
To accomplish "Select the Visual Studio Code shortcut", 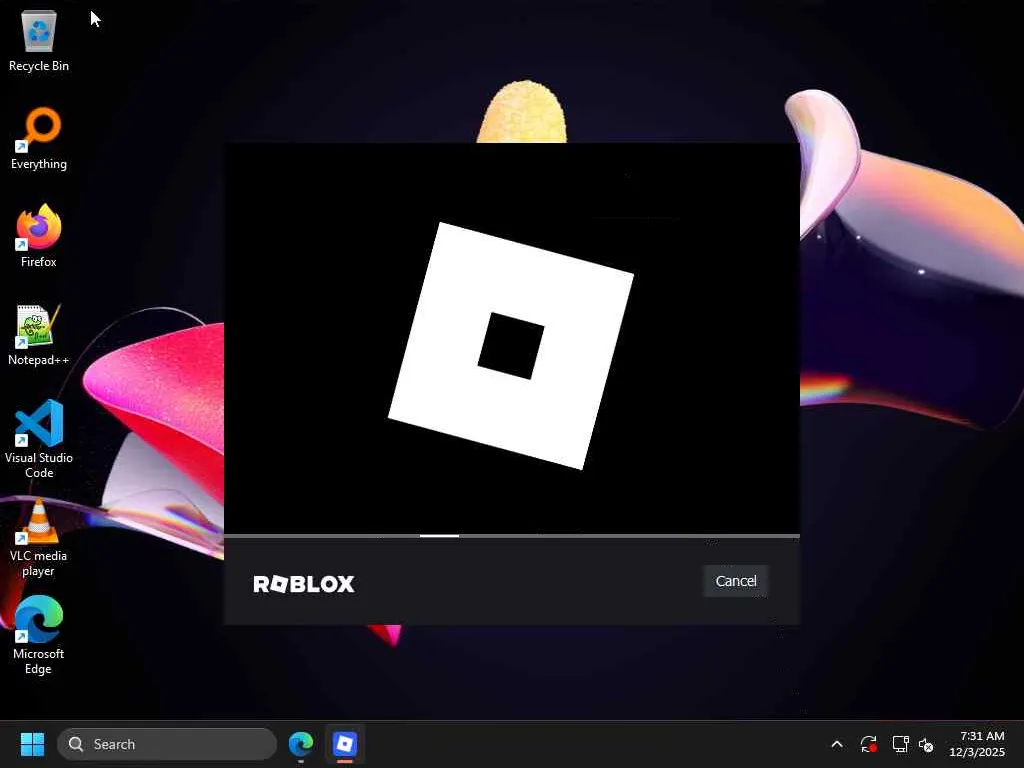I will 39,439.
